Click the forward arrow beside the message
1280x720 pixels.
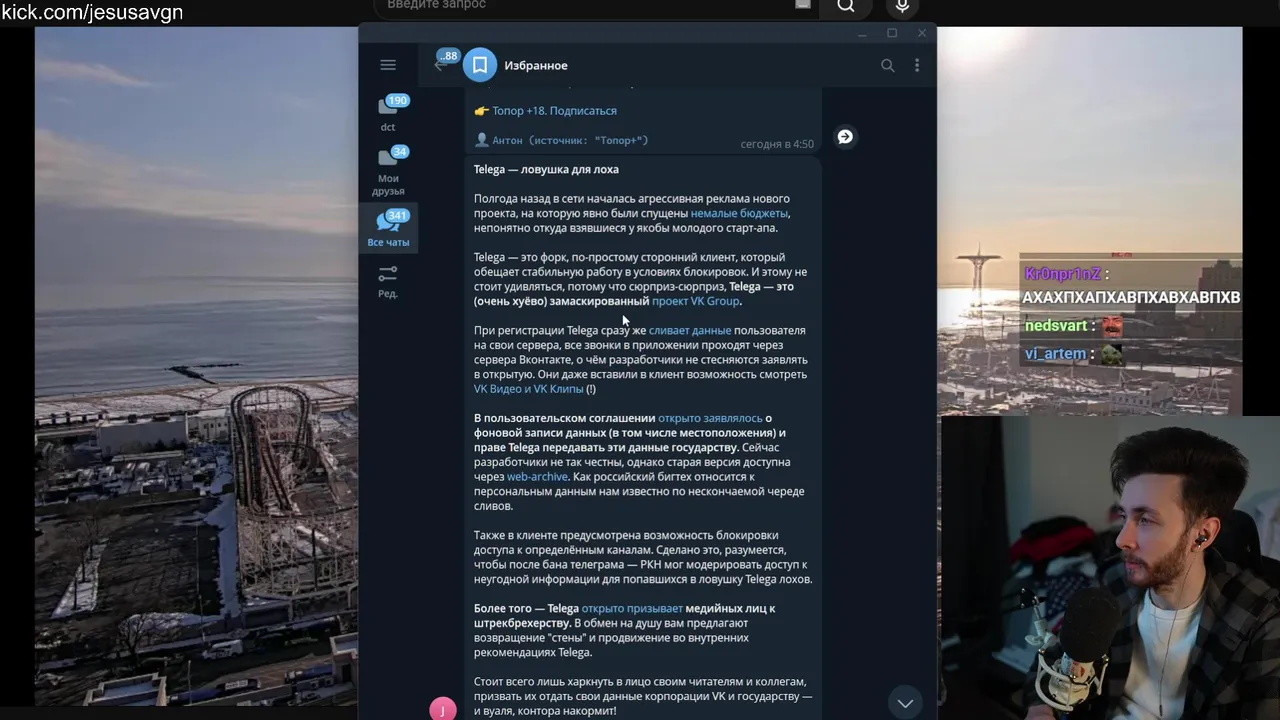[x=845, y=137]
